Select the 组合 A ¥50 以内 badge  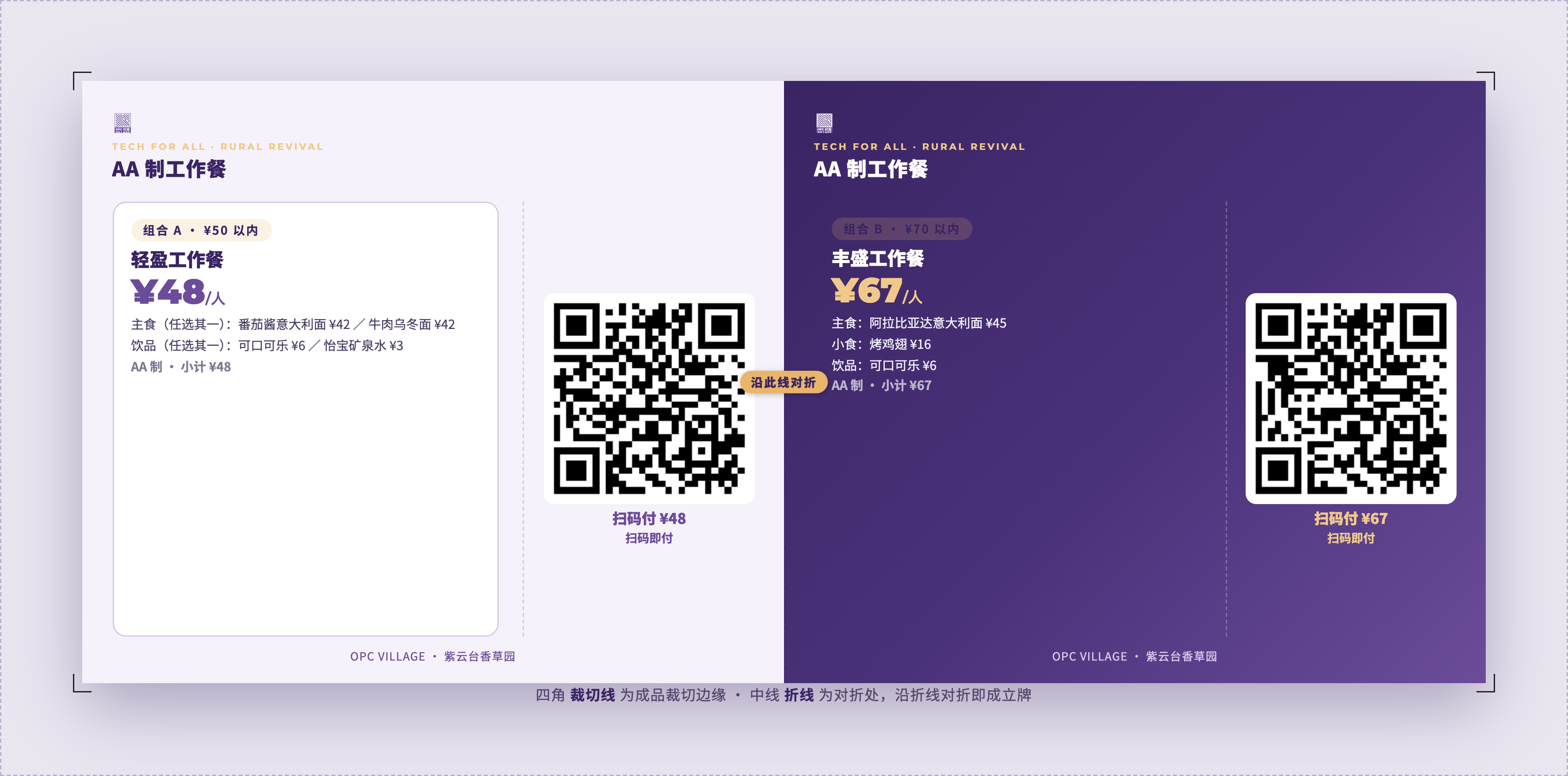[201, 230]
